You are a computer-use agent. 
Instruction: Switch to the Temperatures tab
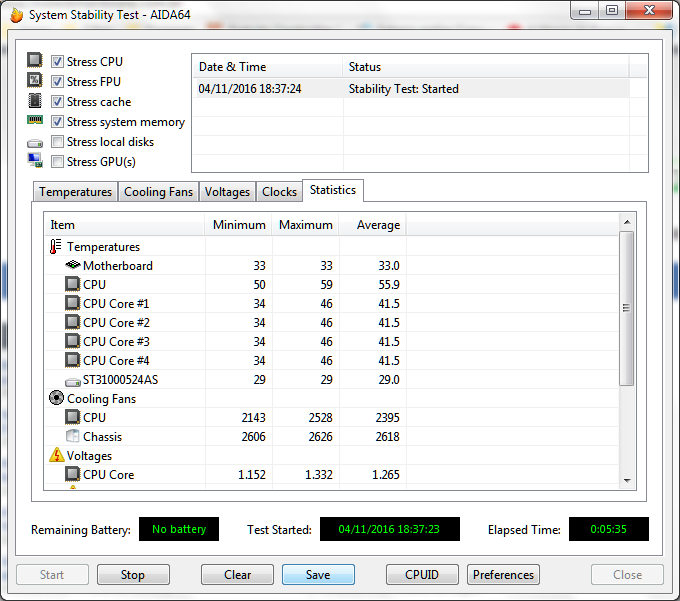(75, 192)
